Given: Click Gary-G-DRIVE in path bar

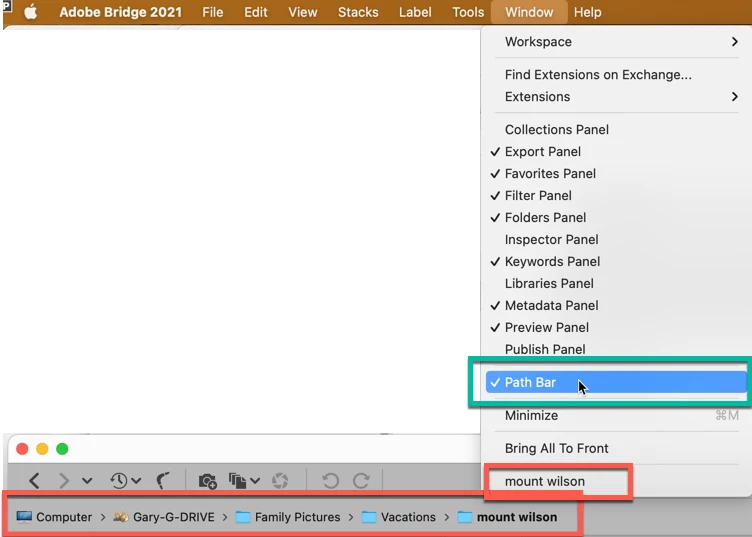Looking at the screenshot, I should point(164,517).
